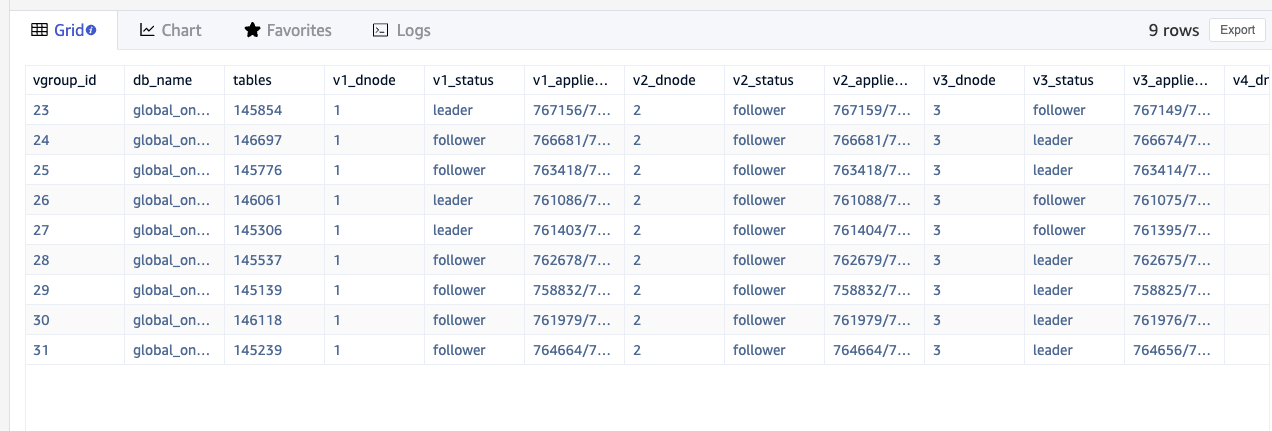The image size is (1272, 431).
Task: Click the db_name column header
Action: (162, 80)
